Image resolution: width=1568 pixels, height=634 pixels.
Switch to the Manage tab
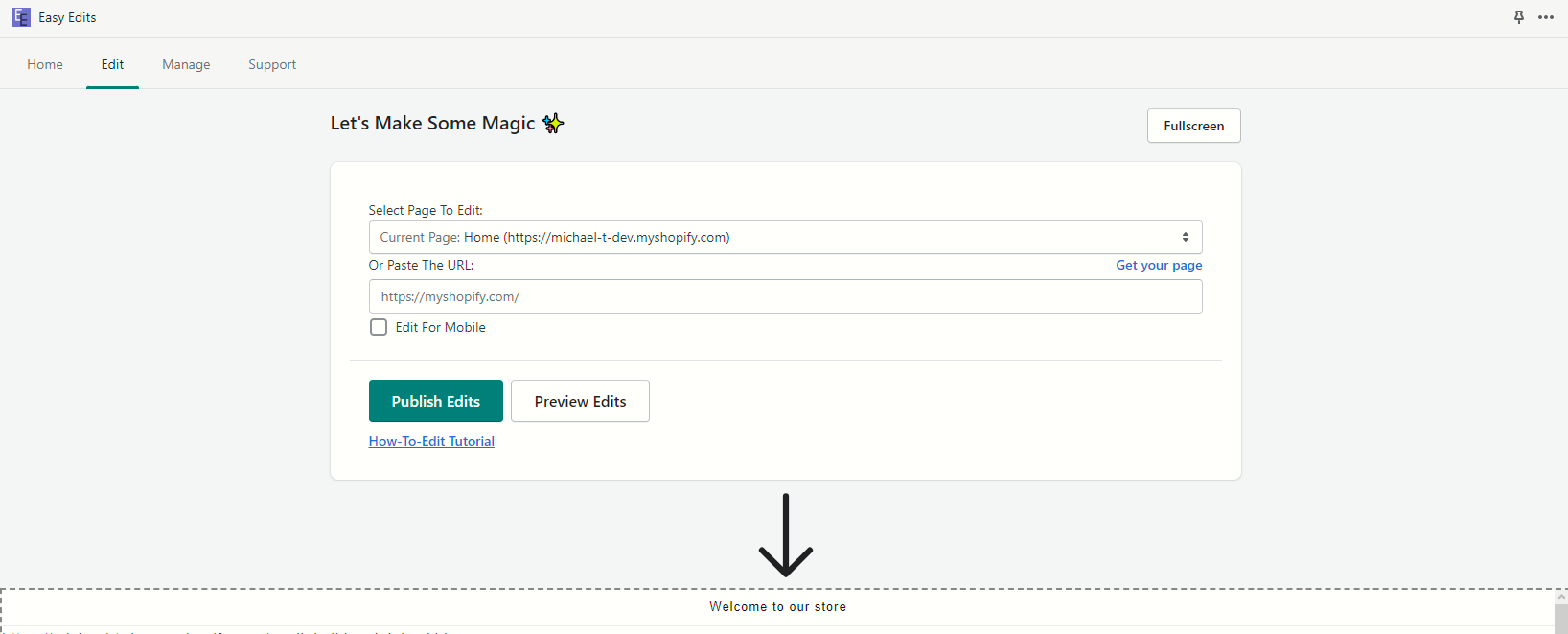pyautogui.click(x=186, y=64)
